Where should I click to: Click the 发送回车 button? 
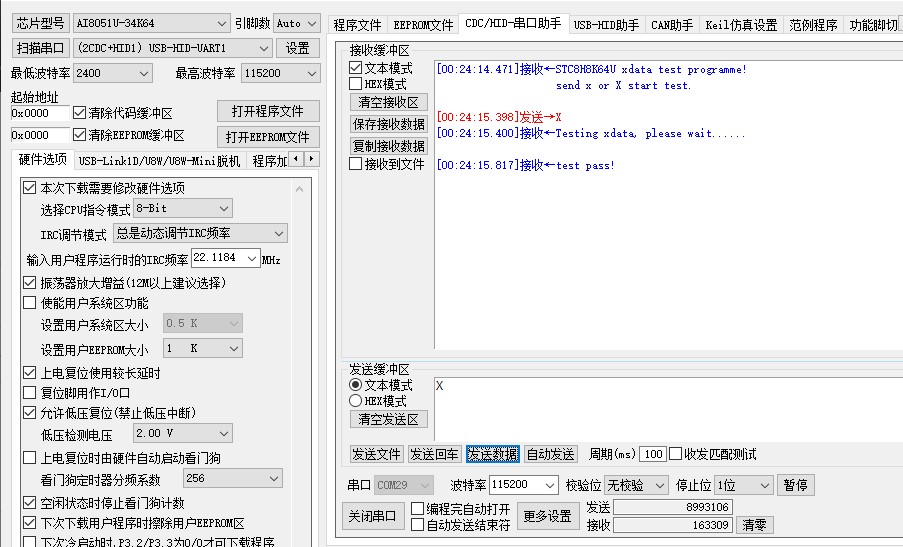[435, 454]
